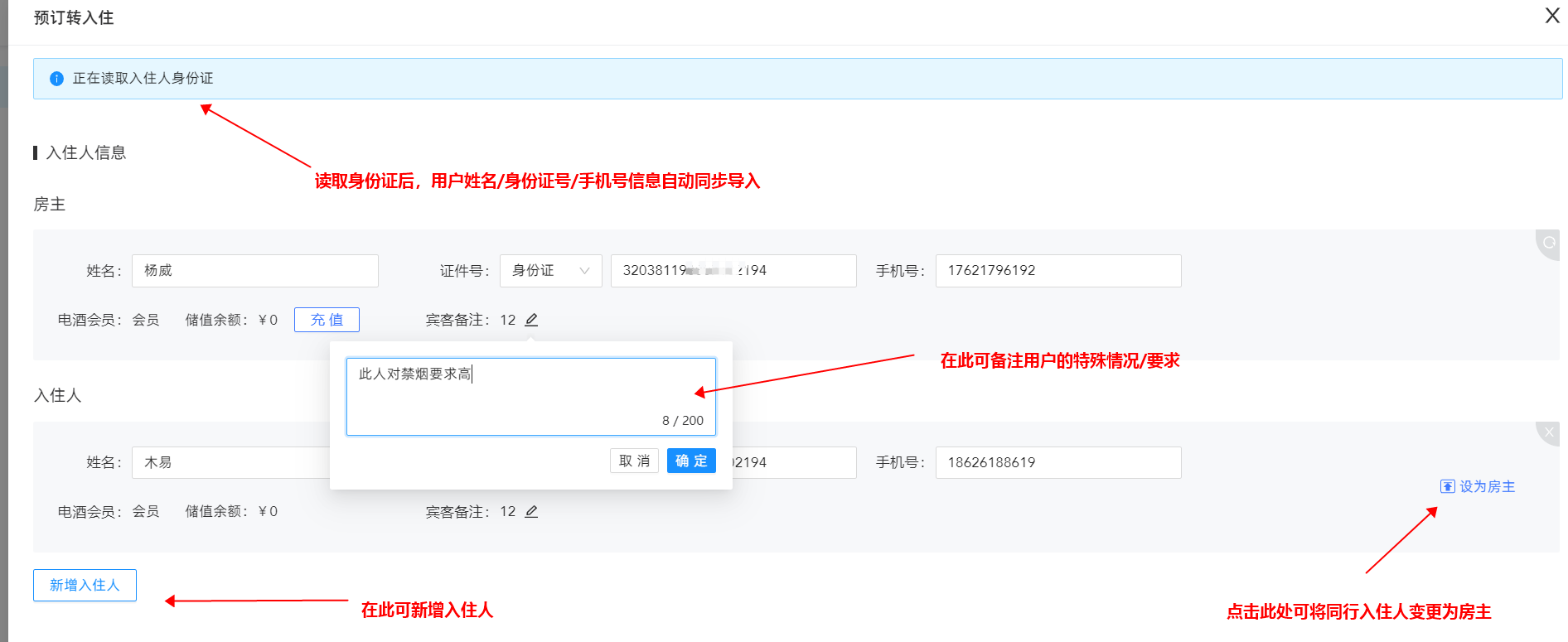Click 电酒会员 会员 label in 入住人 row
Image resolution: width=1568 pixels, height=642 pixels.
[109, 512]
